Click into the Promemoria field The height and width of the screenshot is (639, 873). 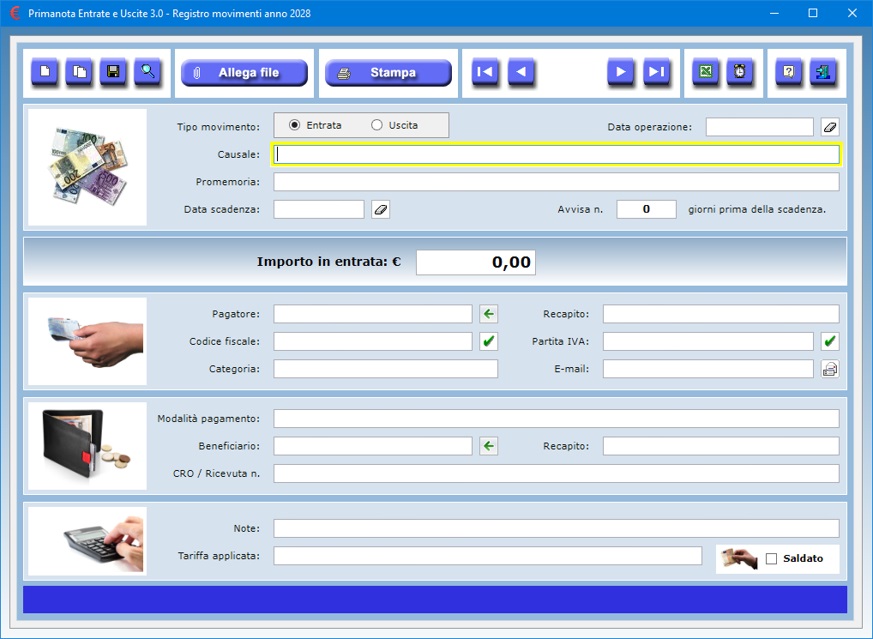point(556,182)
